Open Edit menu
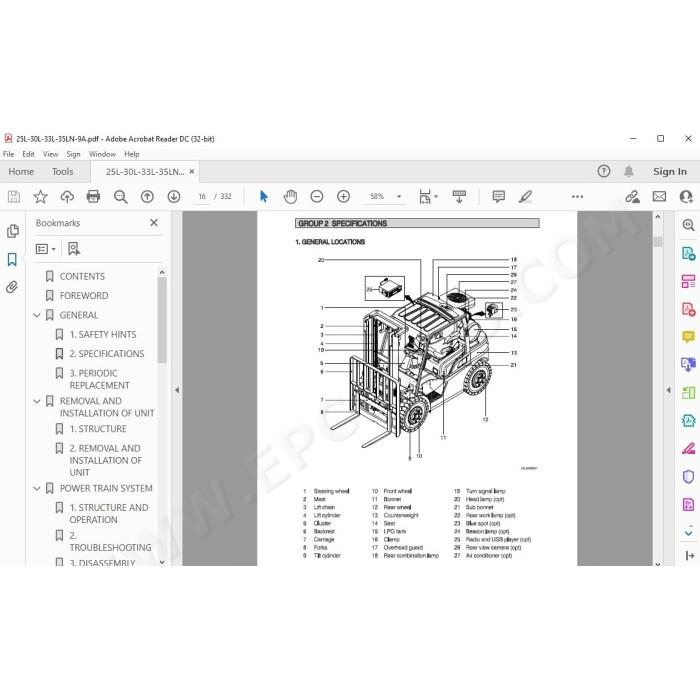Viewport: 700px width, 700px height. tap(29, 154)
